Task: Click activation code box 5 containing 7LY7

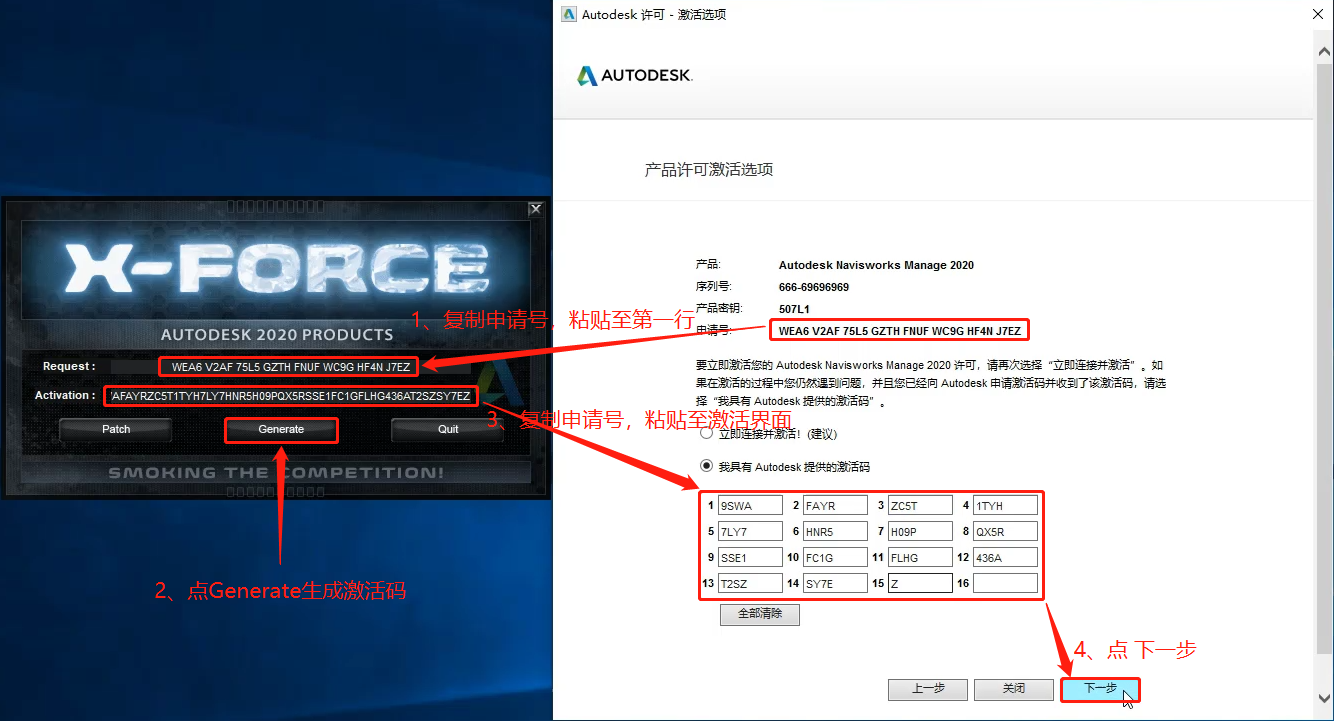Action: click(x=750, y=532)
